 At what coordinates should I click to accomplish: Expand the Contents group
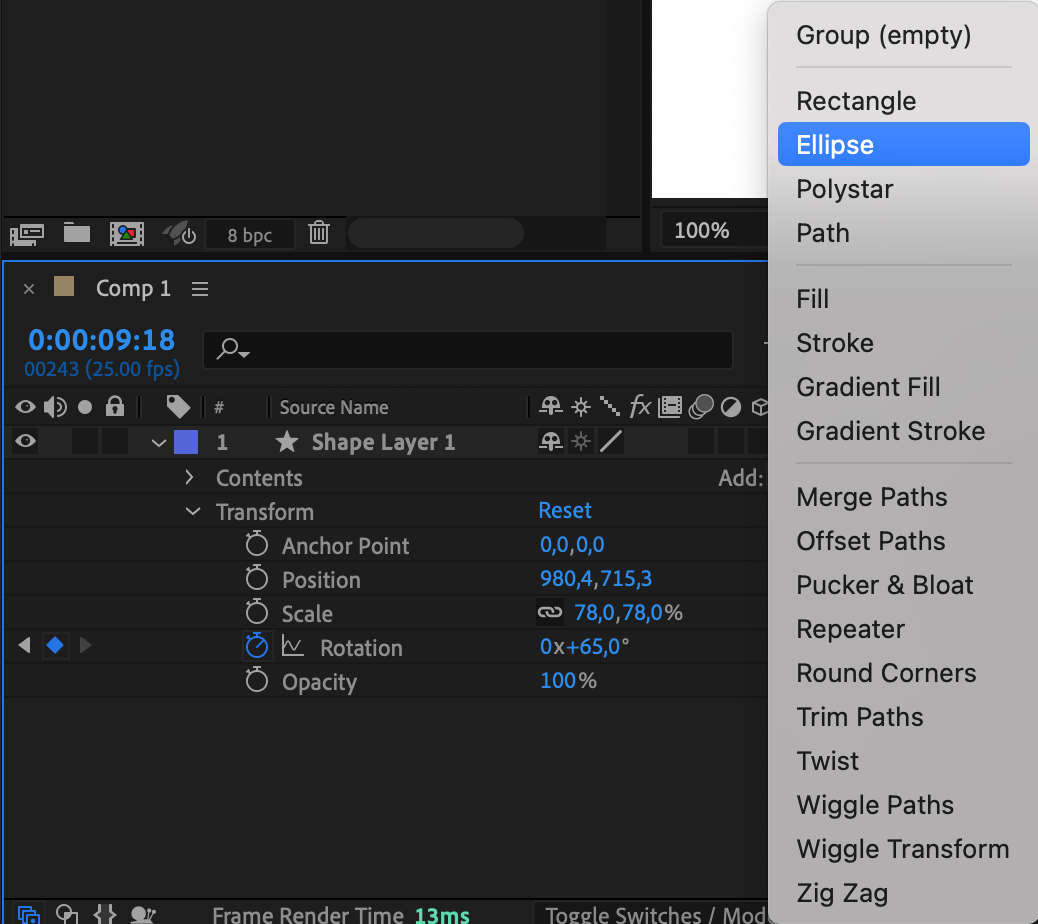[190, 478]
